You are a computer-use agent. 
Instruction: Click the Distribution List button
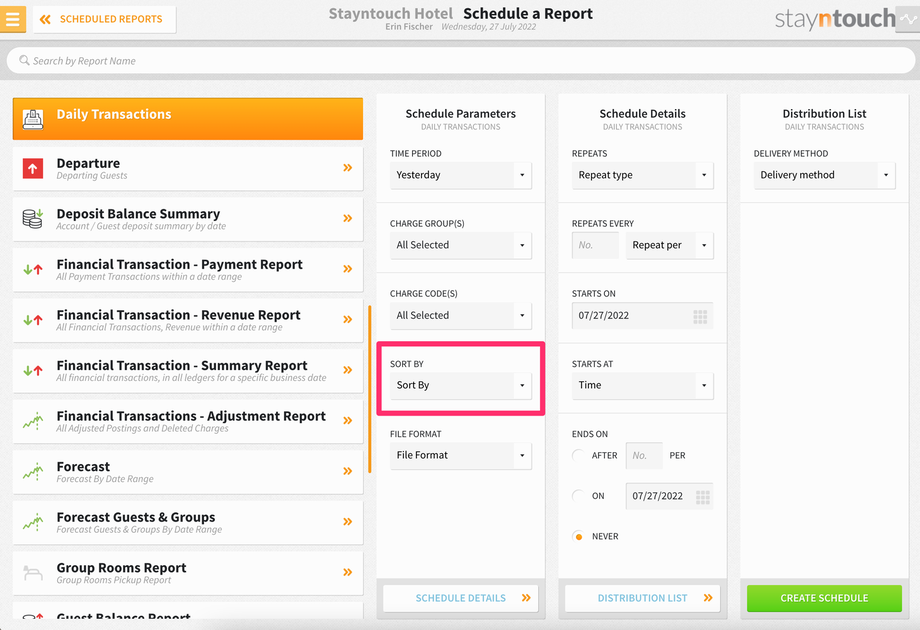pyautogui.click(x=642, y=598)
